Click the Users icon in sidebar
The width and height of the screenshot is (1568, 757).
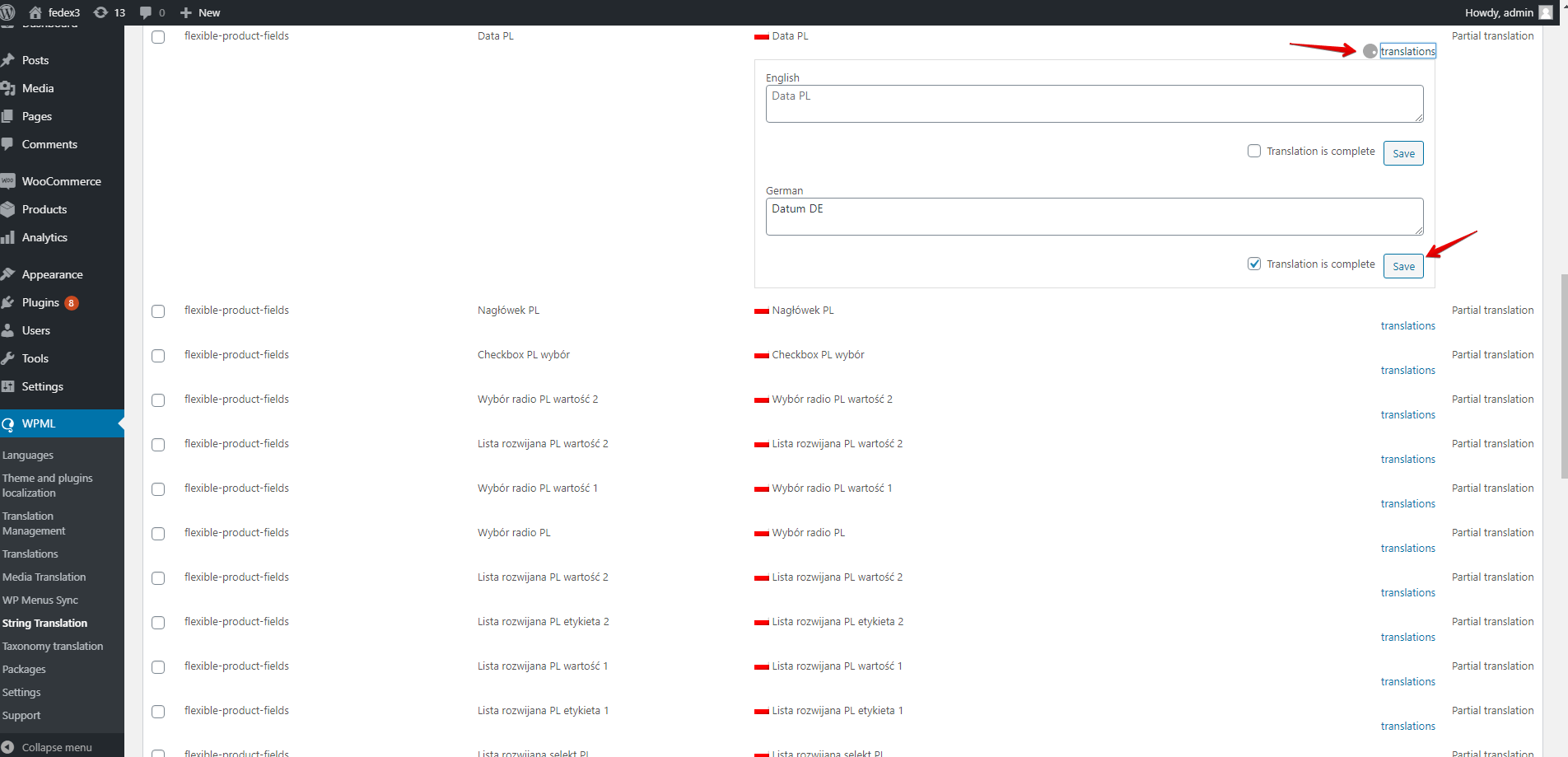[8, 330]
